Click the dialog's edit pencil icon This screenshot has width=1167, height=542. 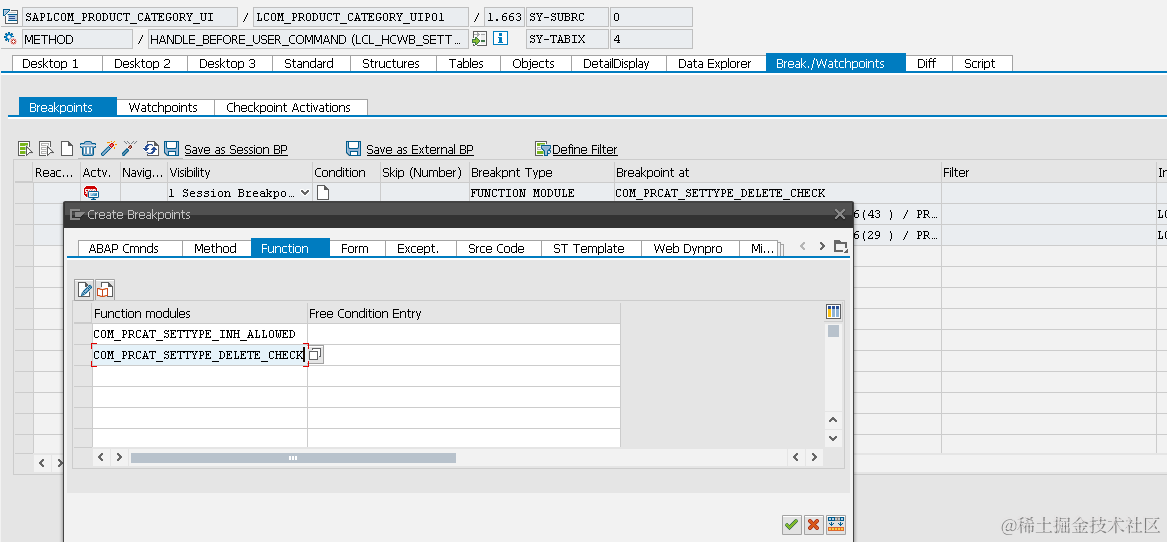[85, 290]
